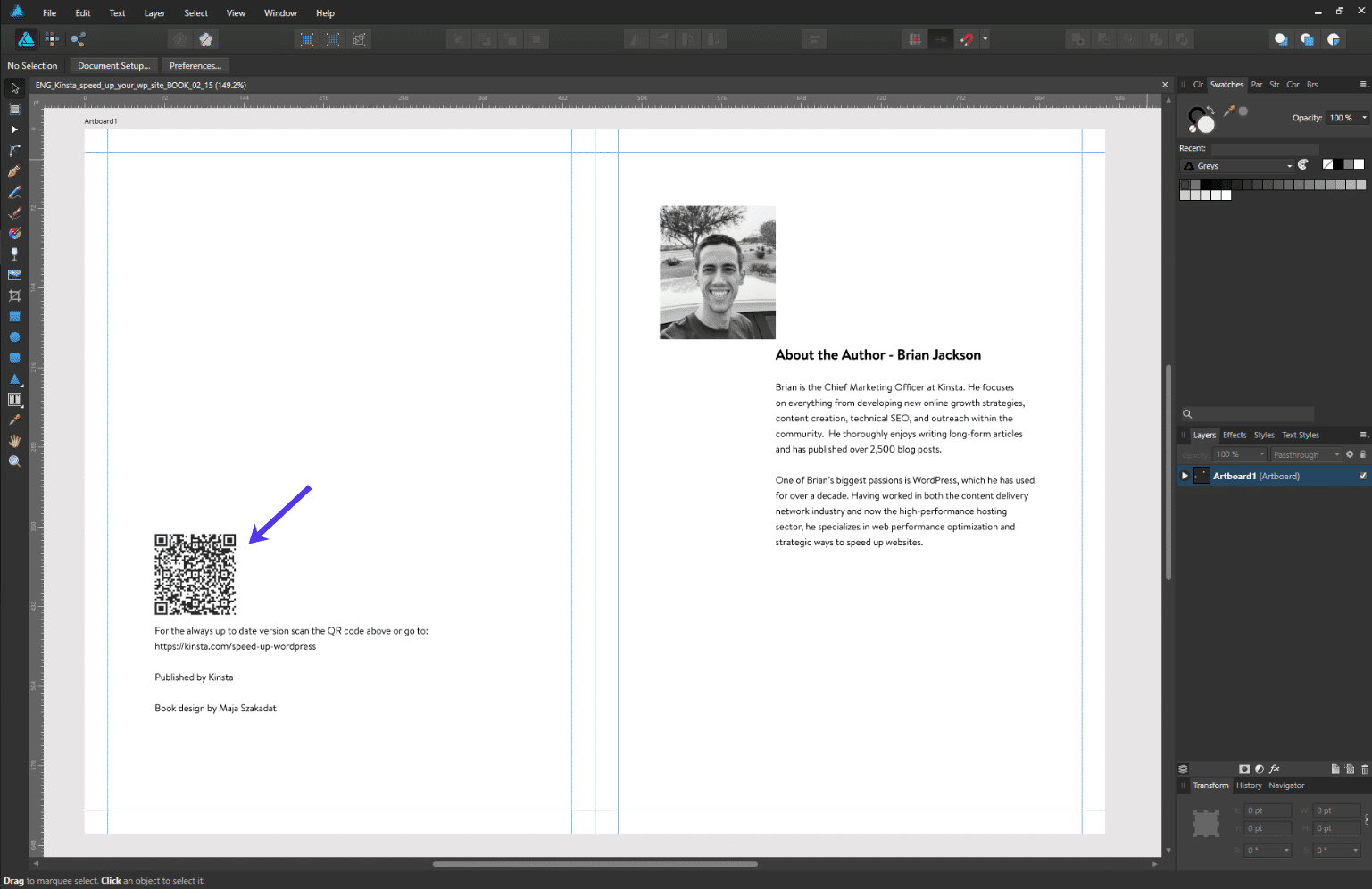Open the View menu
The width and height of the screenshot is (1372, 889).
point(236,12)
